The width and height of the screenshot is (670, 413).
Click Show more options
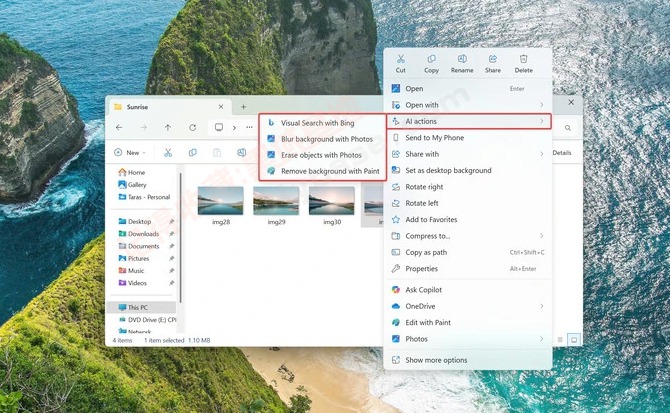(436, 360)
